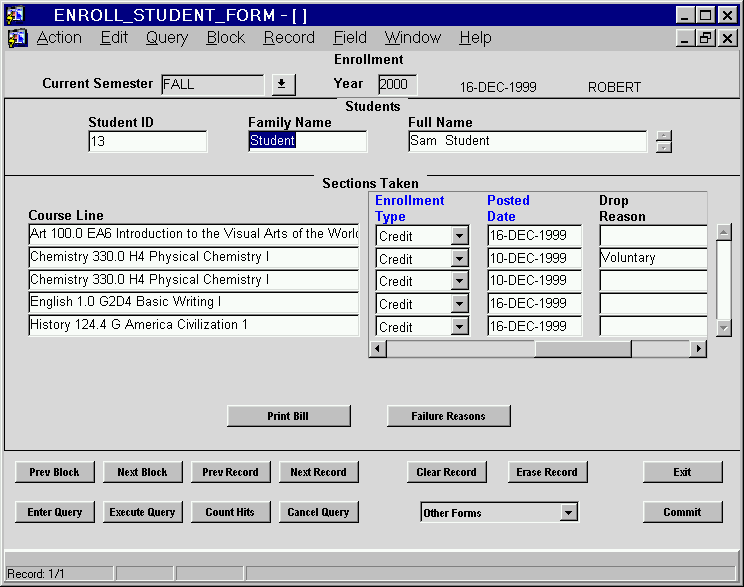
Task: Expand Enrollment Type dropdown for History 124.4 row
Action: click(459, 326)
